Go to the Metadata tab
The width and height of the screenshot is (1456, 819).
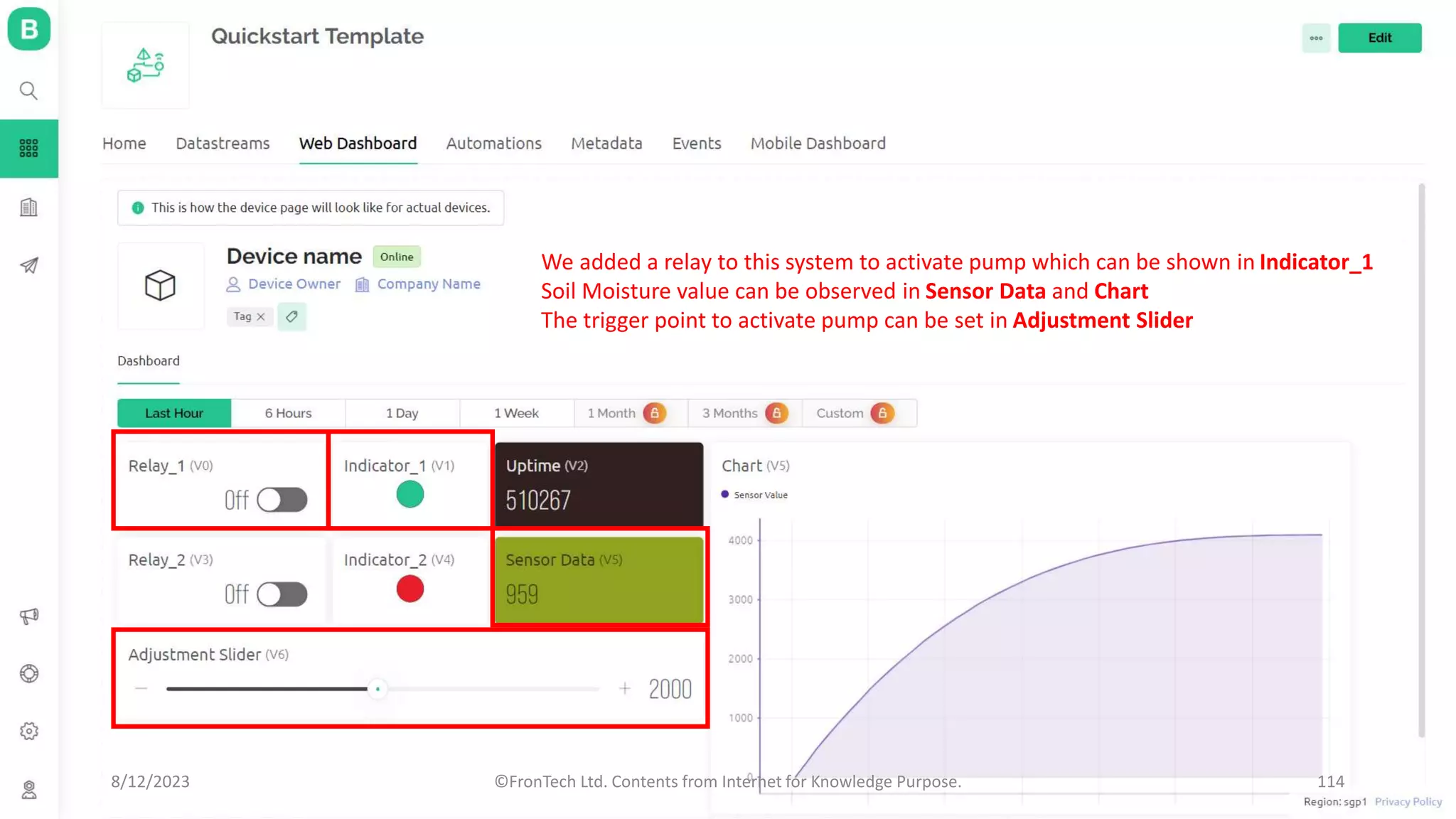tap(606, 143)
